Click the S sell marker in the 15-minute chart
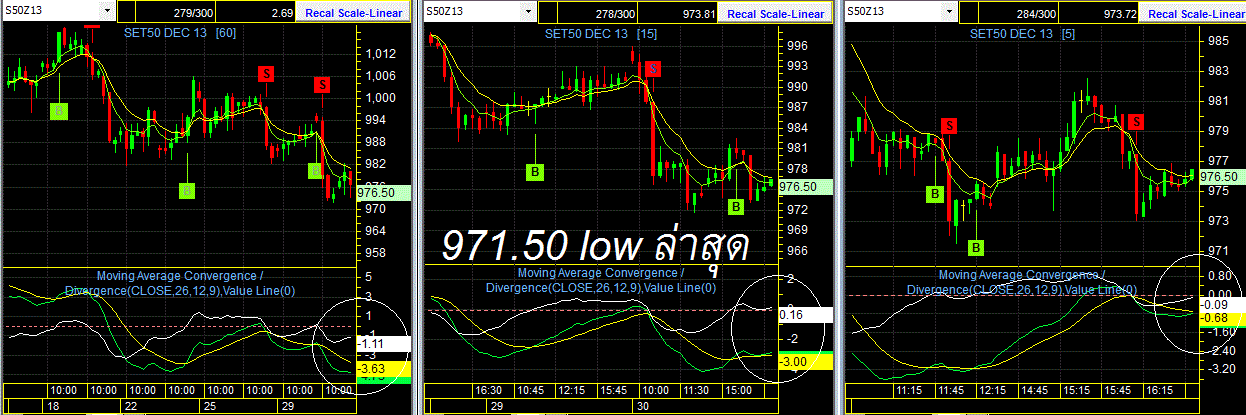The image size is (1246, 415). point(653,68)
